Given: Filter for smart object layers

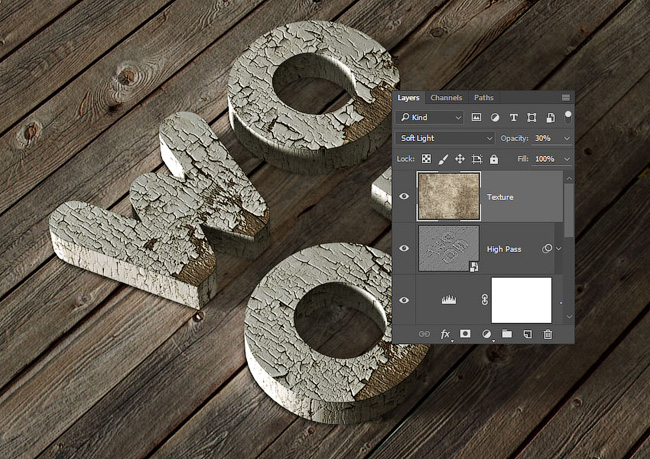Looking at the screenshot, I should coord(550,117).
